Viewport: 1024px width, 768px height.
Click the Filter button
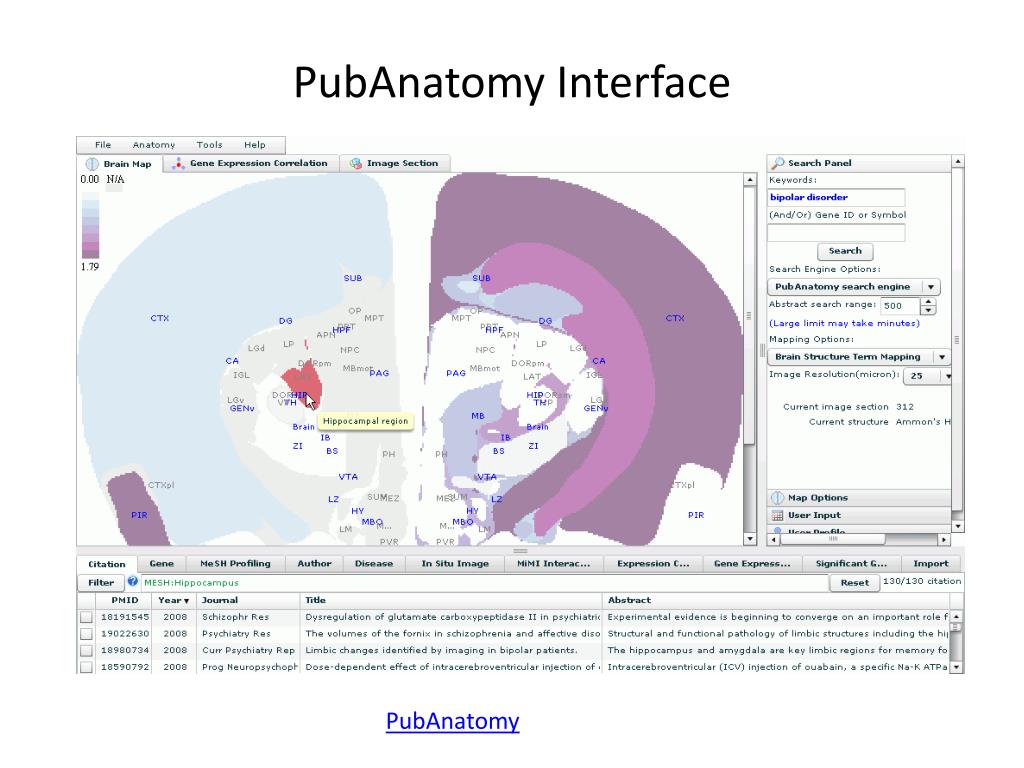[101, 583]
